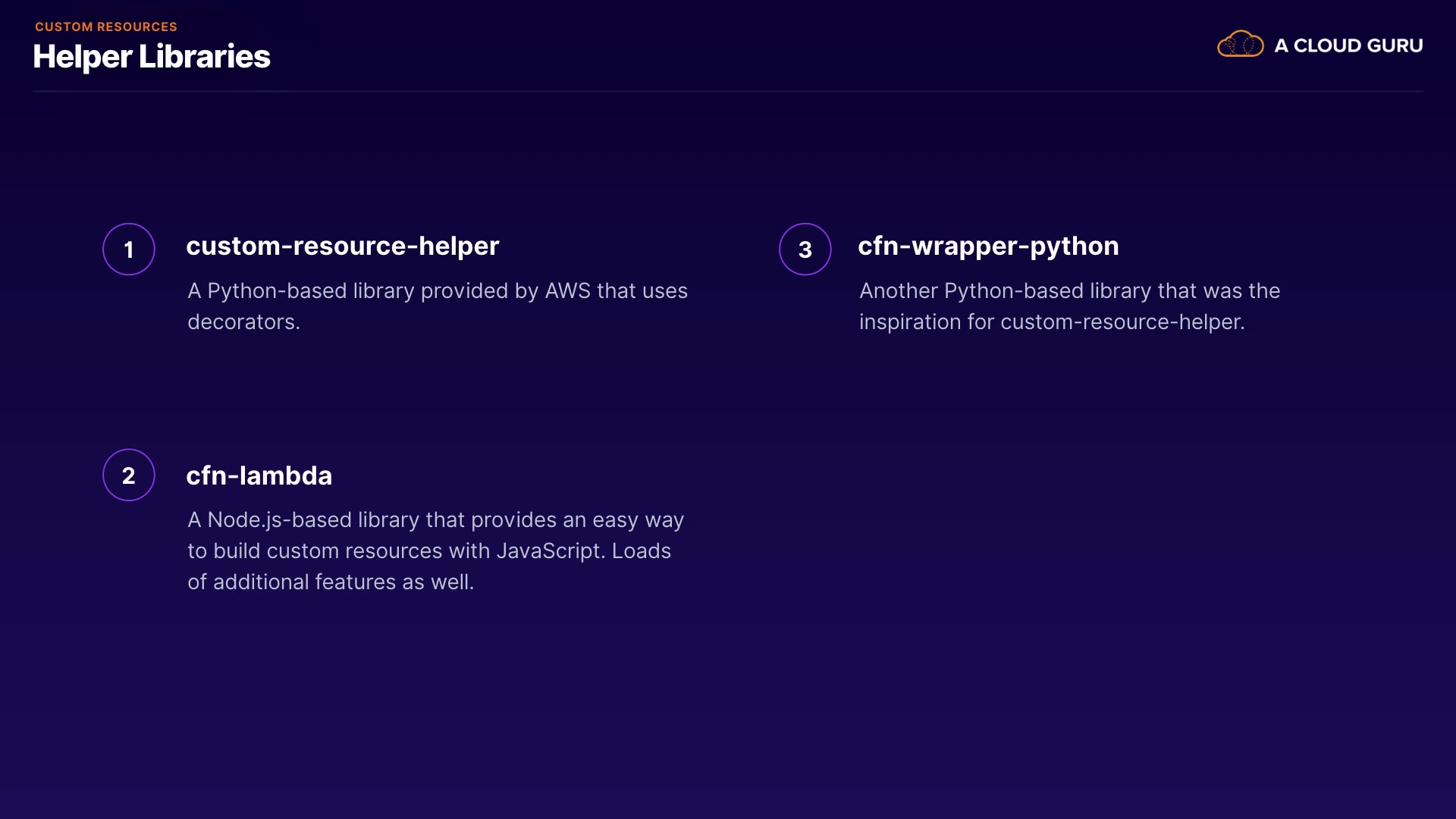Click the A Cloud Guru cloud logo icon
The width and height of the screenshot is (1456, 819).
pyautogui.click(x=1240, y=45)
